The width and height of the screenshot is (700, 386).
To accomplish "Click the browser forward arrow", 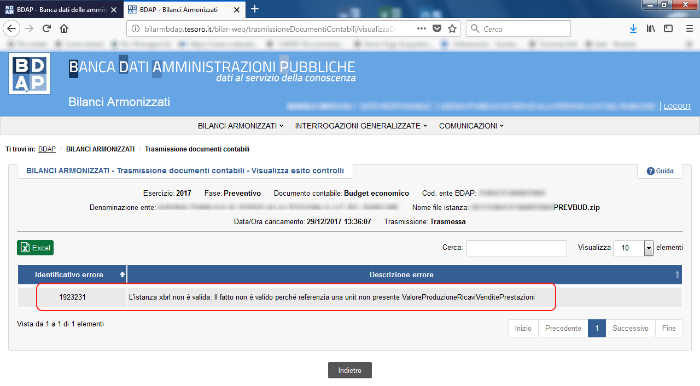I will point(29,29).
